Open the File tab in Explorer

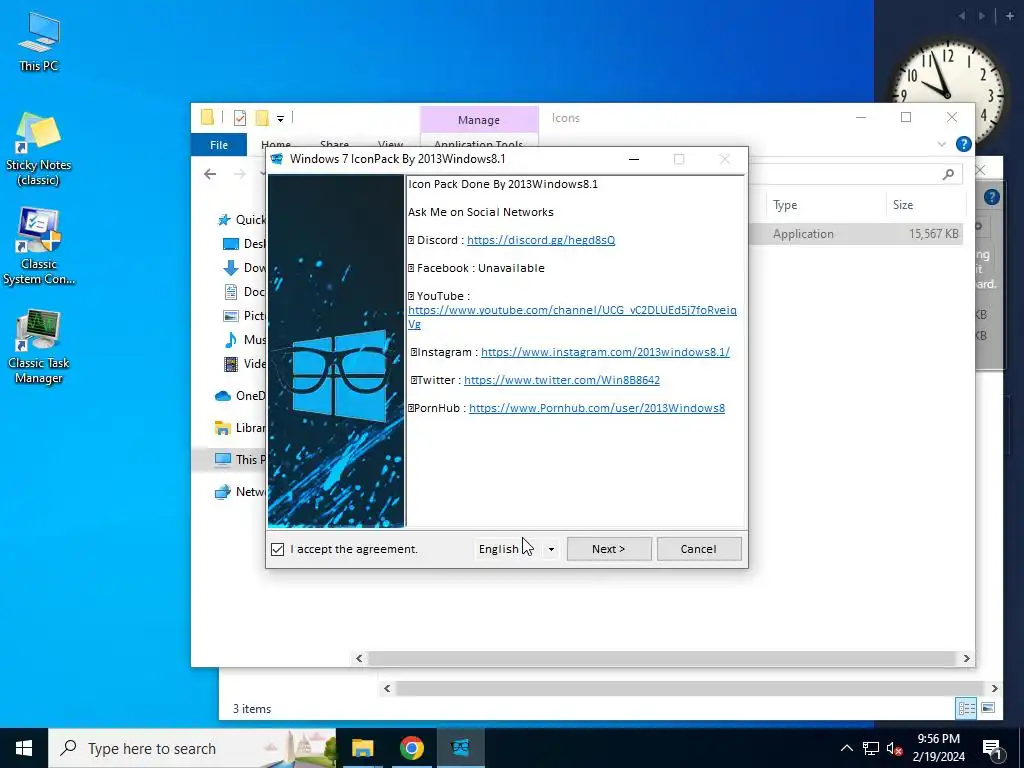point(219,145)
